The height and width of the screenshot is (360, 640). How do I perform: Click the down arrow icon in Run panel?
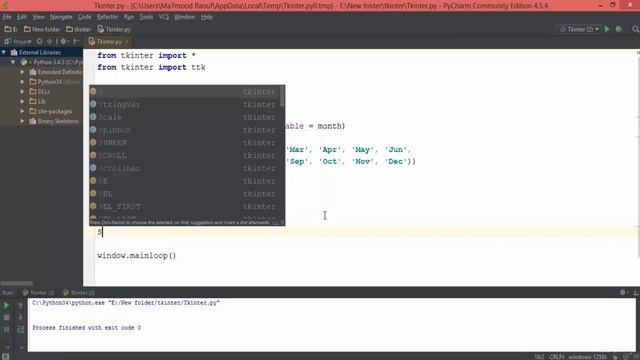(20, 317)
